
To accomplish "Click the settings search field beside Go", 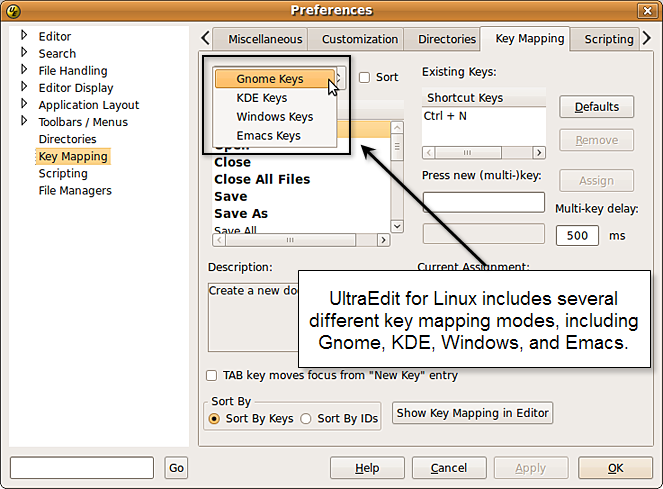I will 82,468.
